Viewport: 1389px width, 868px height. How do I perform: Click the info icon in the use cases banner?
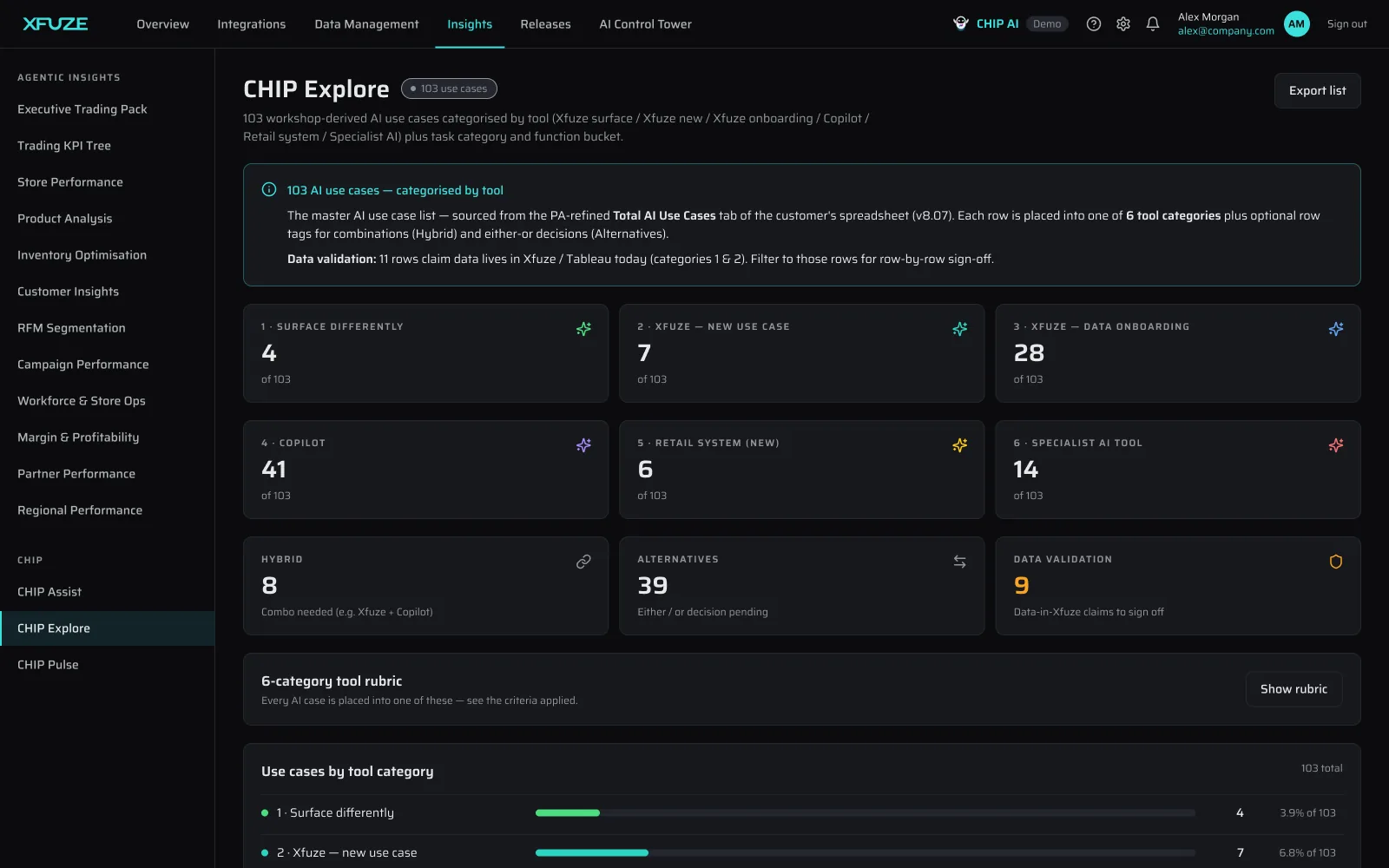(269, 189)
